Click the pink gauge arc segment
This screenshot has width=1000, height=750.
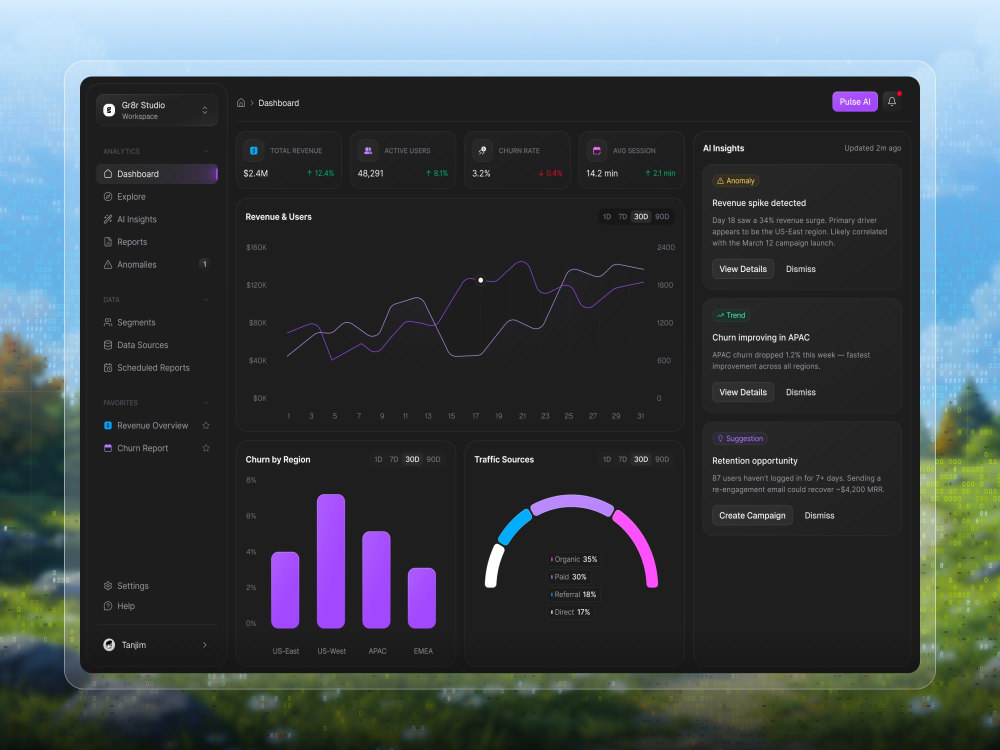click(x=640, y=545)
